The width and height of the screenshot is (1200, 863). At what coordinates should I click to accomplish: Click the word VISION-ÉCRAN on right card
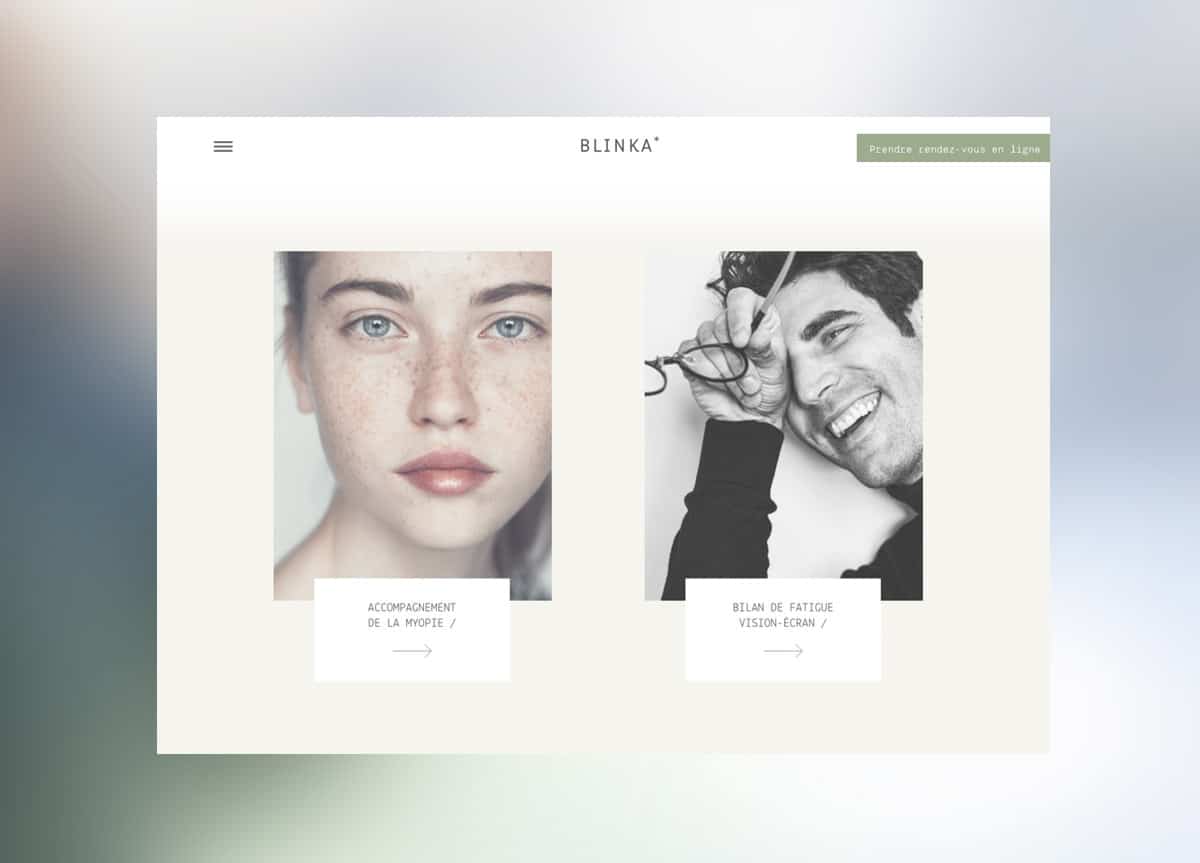pos(777,623)
